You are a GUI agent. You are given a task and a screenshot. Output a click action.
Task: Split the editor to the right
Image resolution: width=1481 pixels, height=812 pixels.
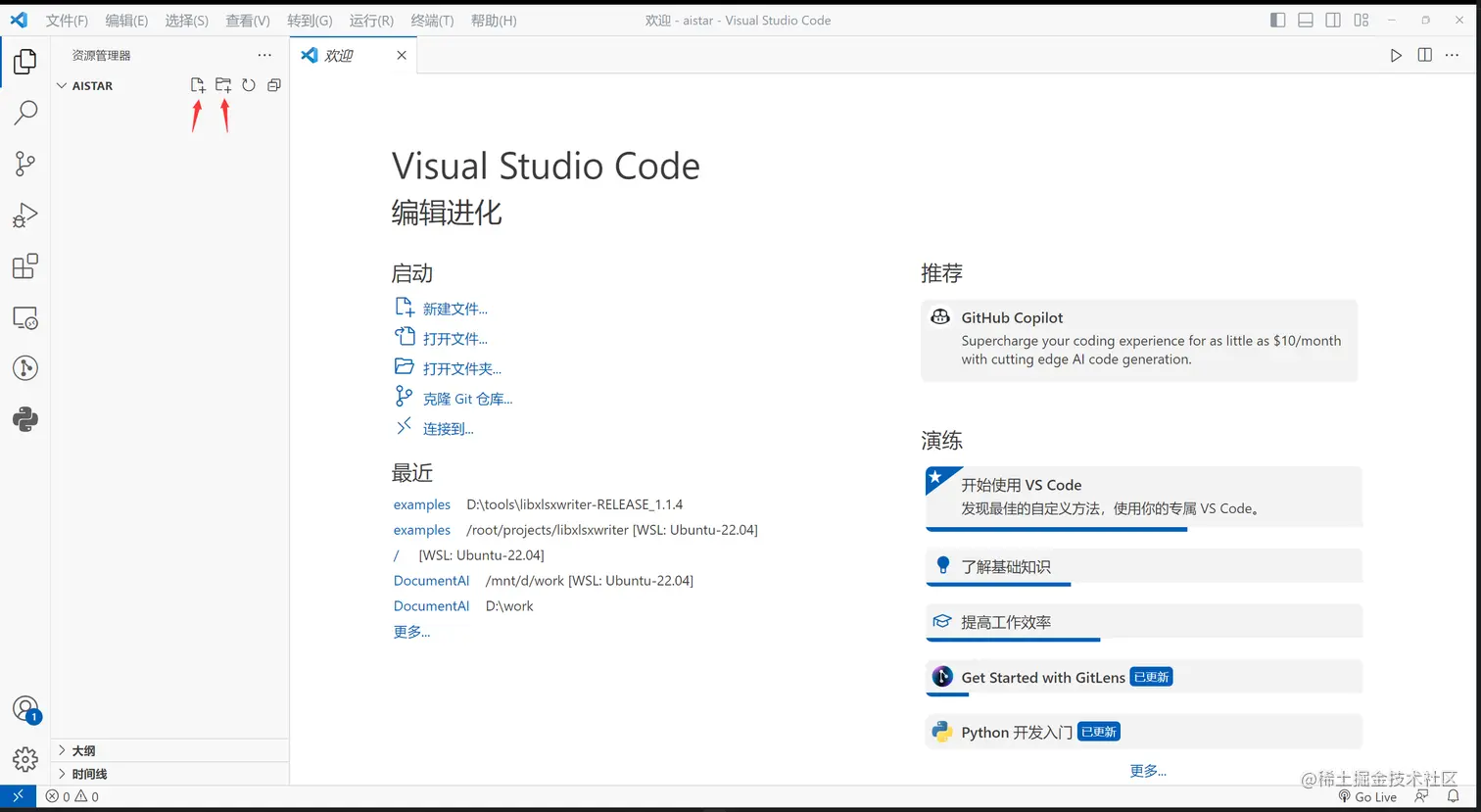point(1425,55)
